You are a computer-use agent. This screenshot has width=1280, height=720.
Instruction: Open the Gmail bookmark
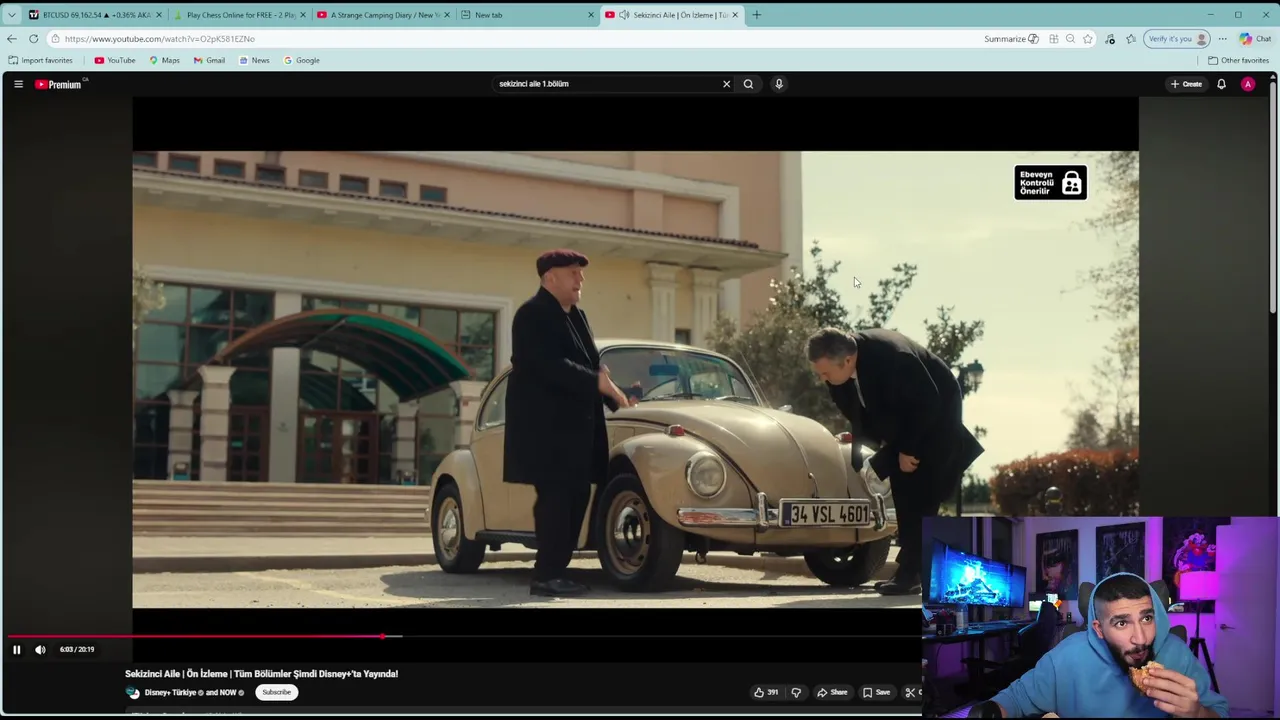209,60
